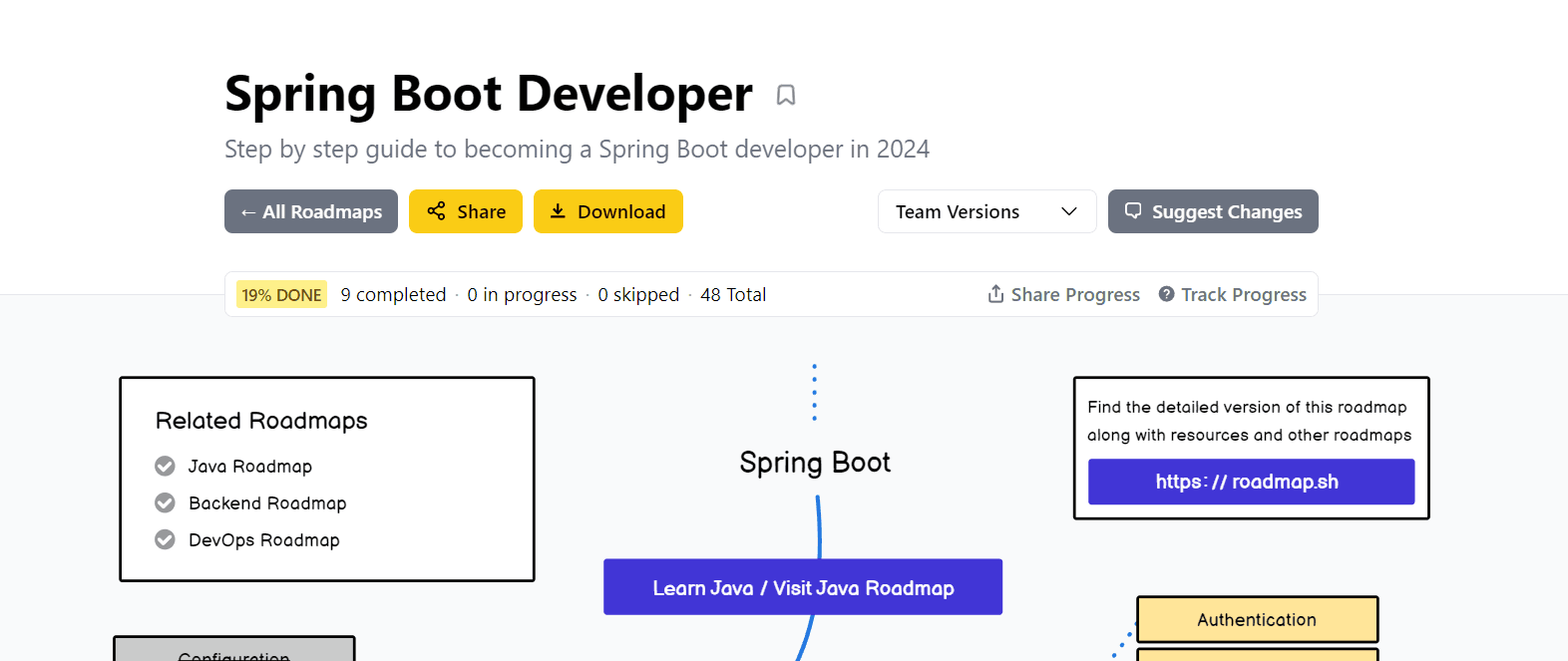Click Suggest Changes button

click(x=1213, y=211)
